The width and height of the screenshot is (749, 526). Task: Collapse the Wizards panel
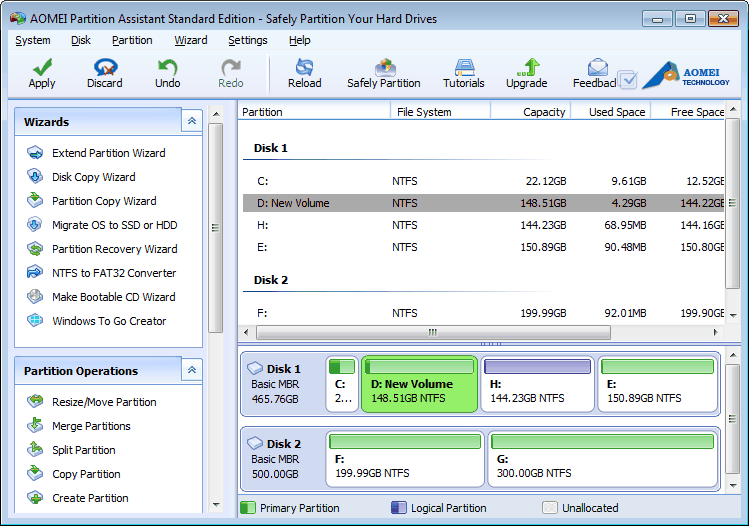click(x=192, y=121)
